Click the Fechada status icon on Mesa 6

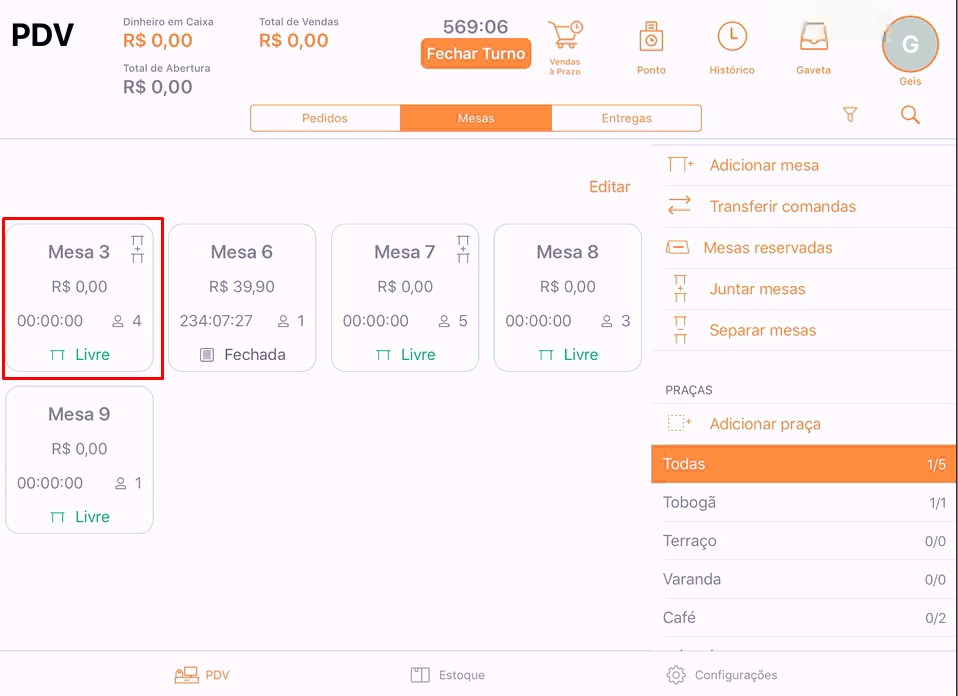207,354
